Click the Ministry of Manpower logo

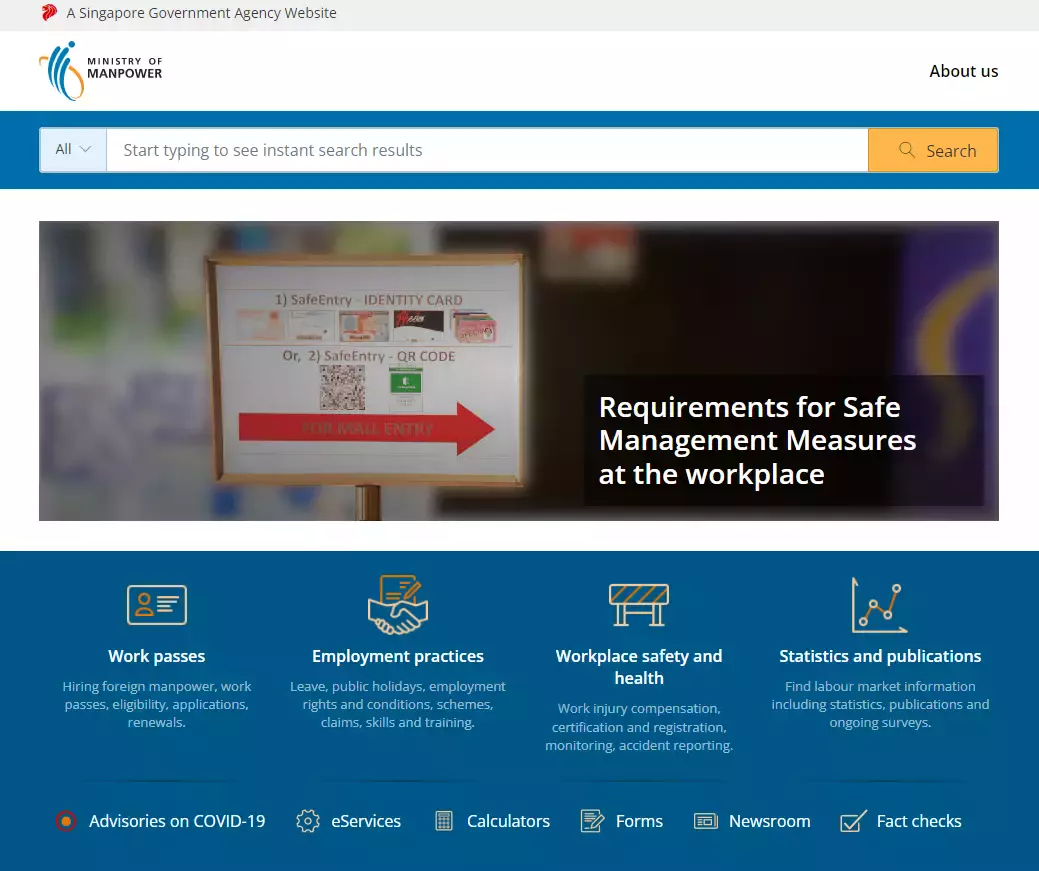tap(100, 71)
